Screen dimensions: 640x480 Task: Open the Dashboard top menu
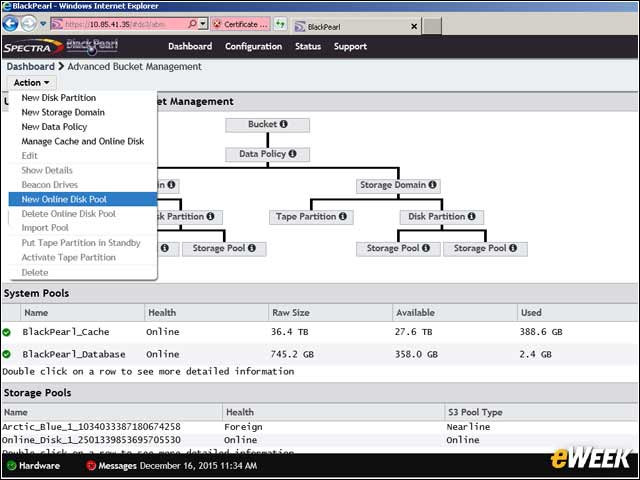[190, 47]
